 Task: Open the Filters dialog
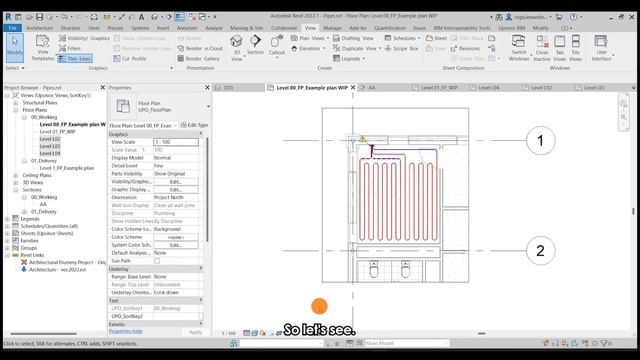tap(70, 48)
